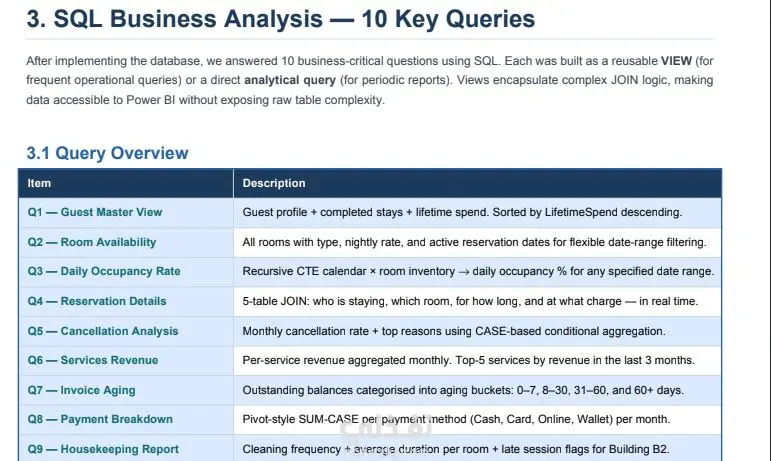Open the Q1 — Guest Master View entry
Image resolution: width=771 pixels, height=461 pixels.
pos(95,212)
